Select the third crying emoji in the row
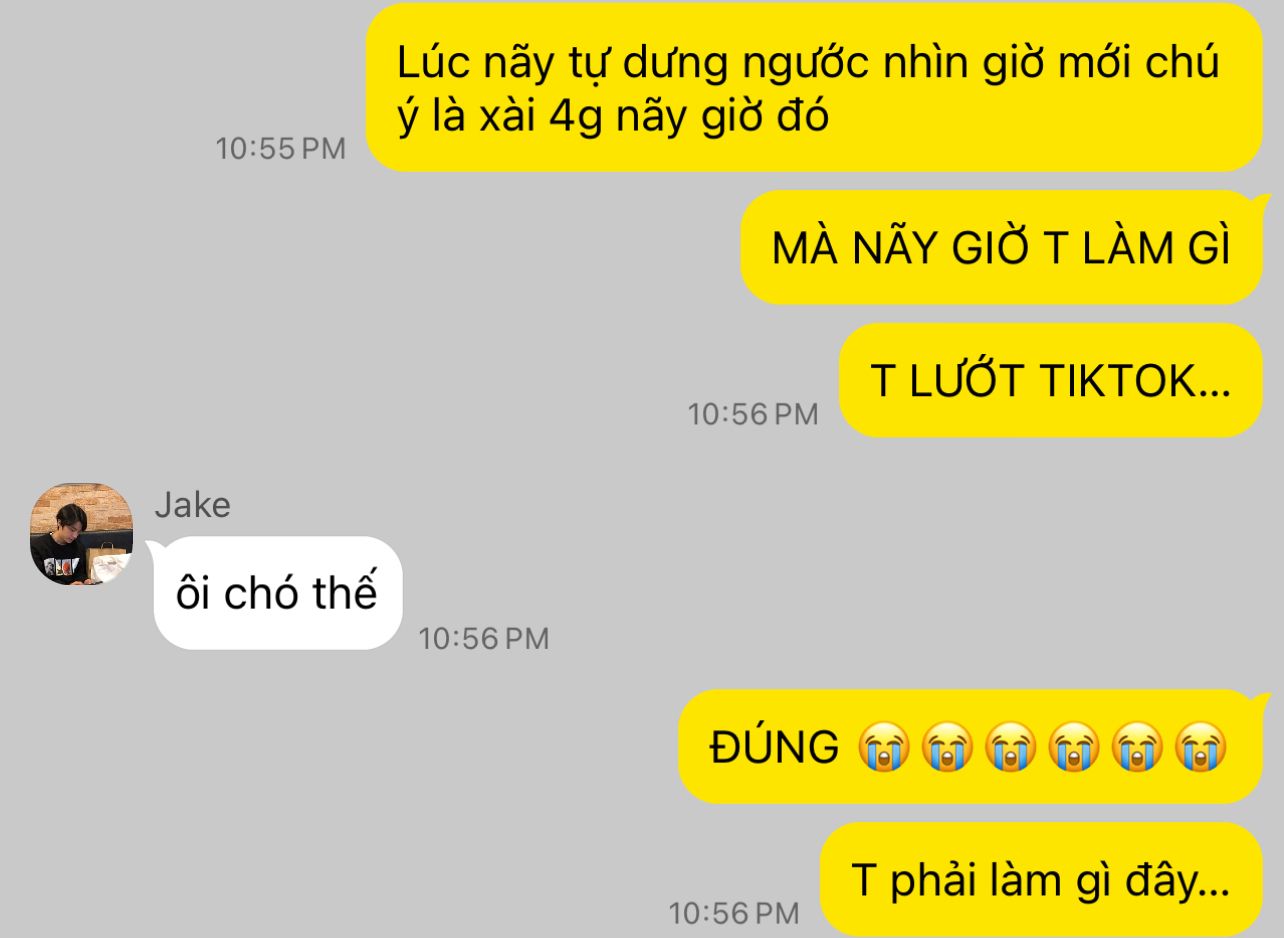Viewport: 1284px width, 938px height. [x=1011, y=747]
